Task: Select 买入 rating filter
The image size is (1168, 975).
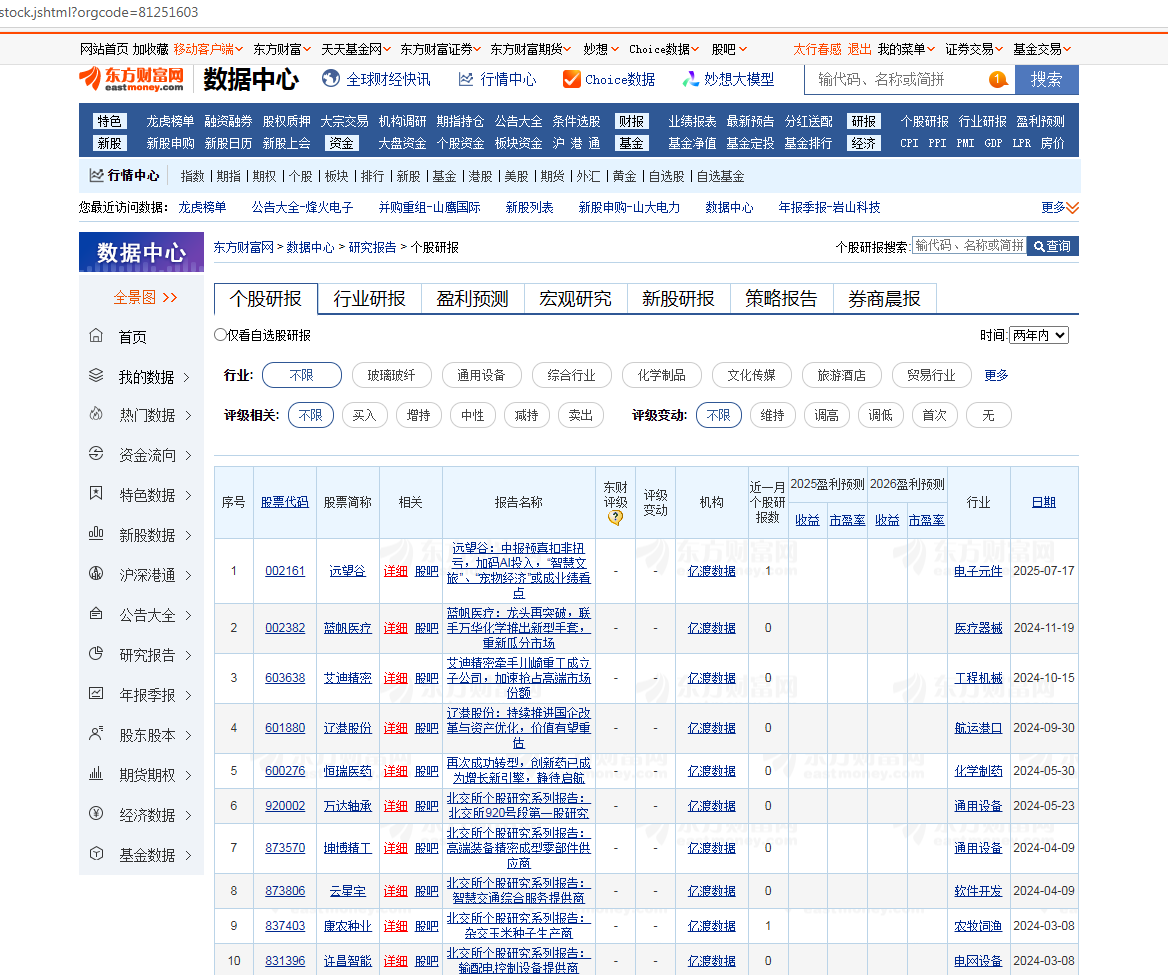Action: tap(364, 416)
